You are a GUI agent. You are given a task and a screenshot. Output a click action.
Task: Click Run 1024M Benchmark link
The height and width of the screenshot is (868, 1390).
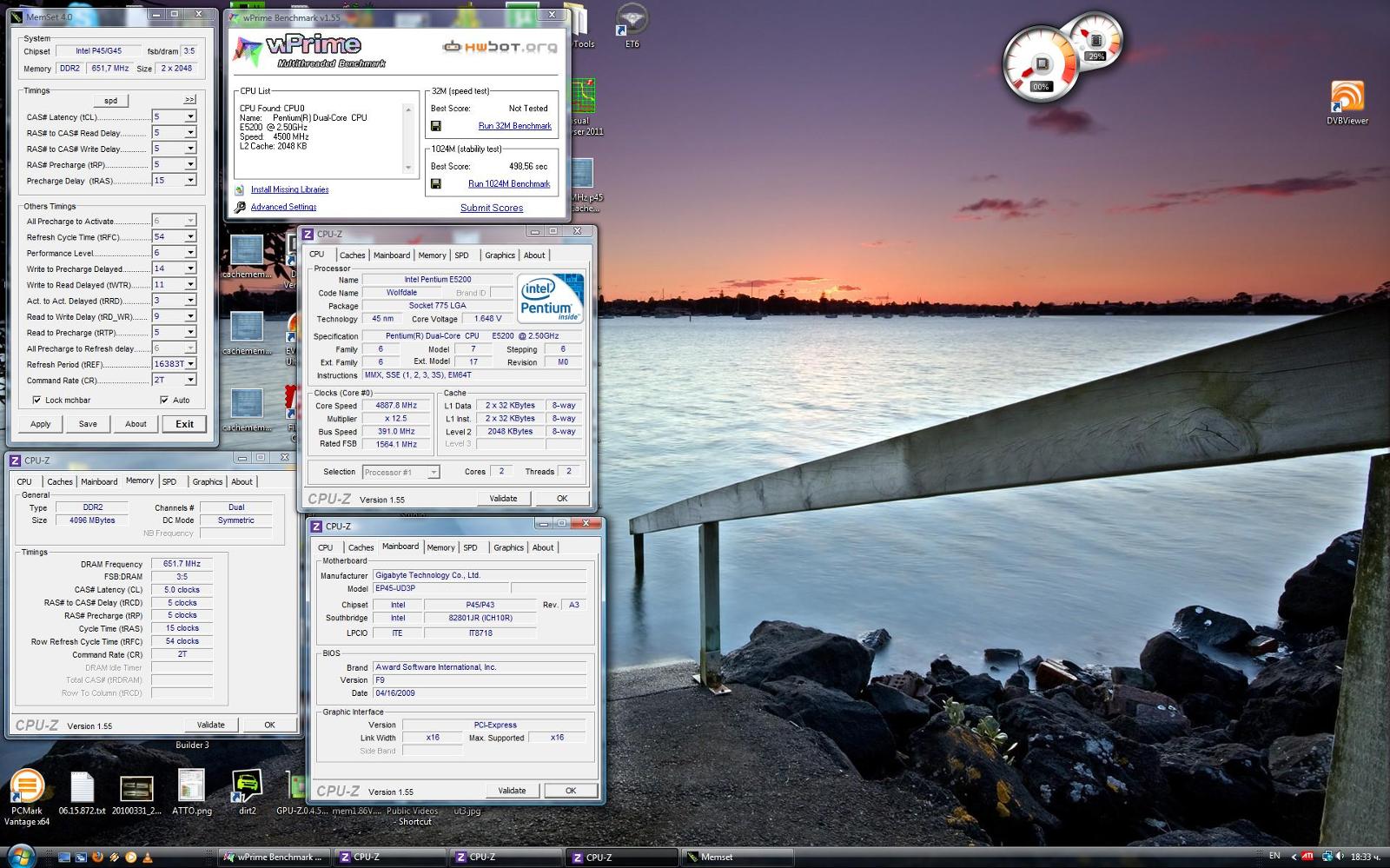[x=509, y=184]
